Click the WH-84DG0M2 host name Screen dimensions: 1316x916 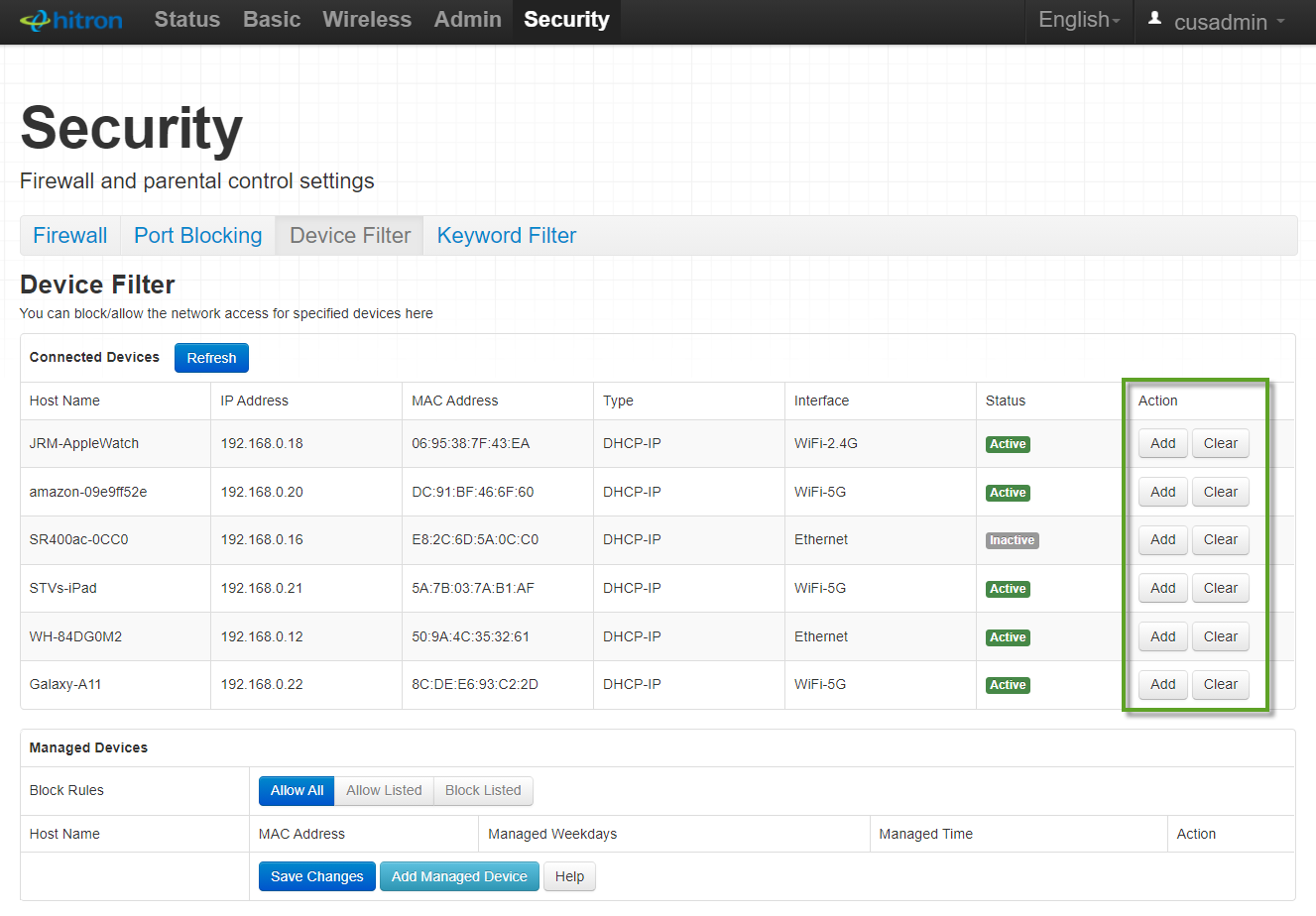[75, 636]
